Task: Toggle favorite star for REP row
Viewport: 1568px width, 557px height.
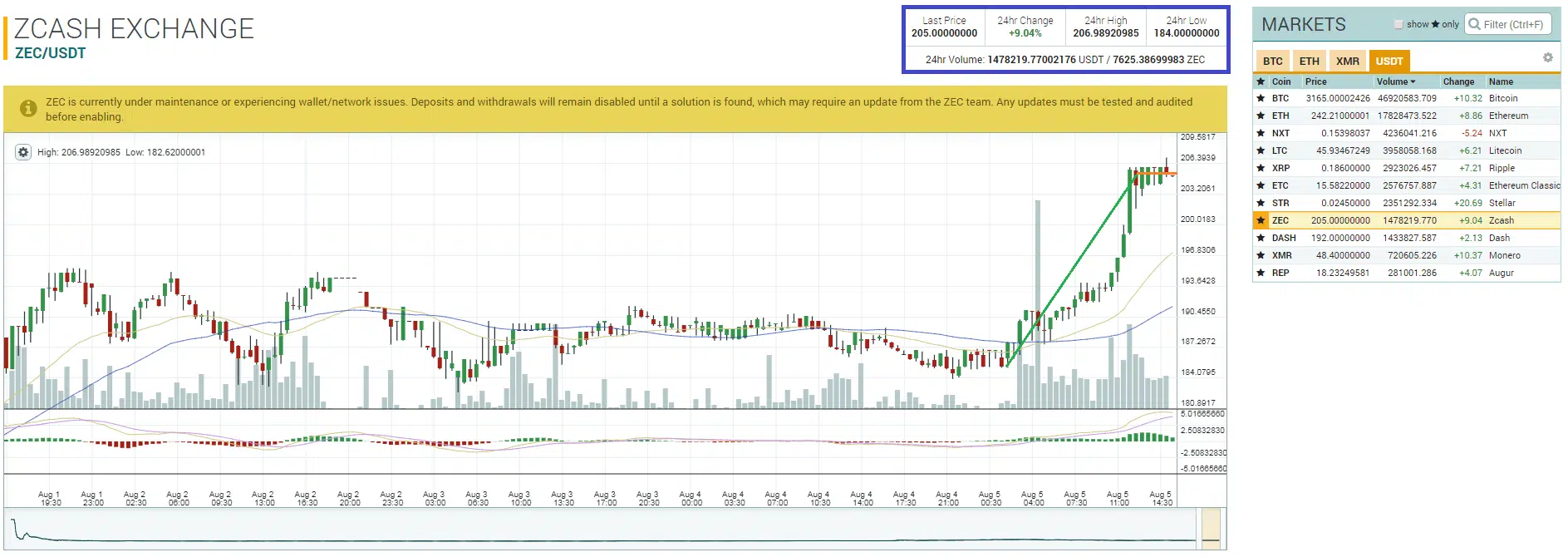Action: (x=1261, y=273)
